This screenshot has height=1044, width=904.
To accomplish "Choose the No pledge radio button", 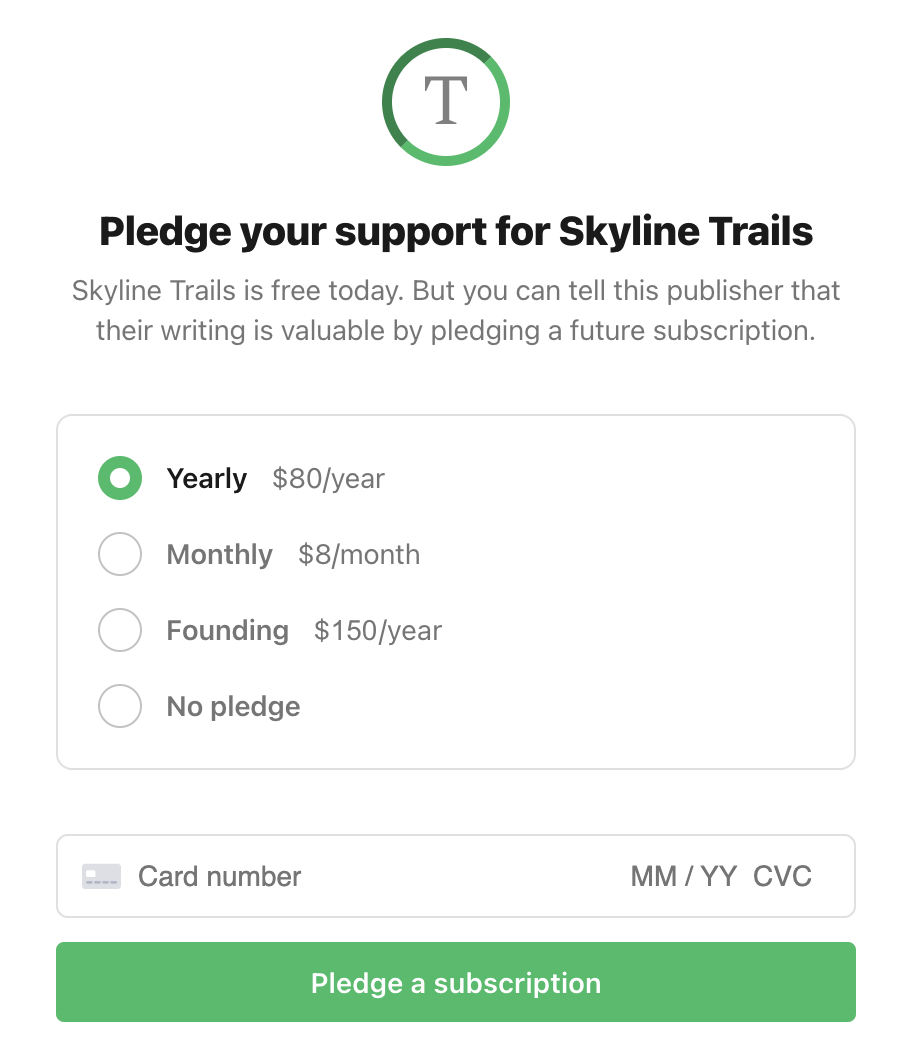I will (x=120, y=706).
